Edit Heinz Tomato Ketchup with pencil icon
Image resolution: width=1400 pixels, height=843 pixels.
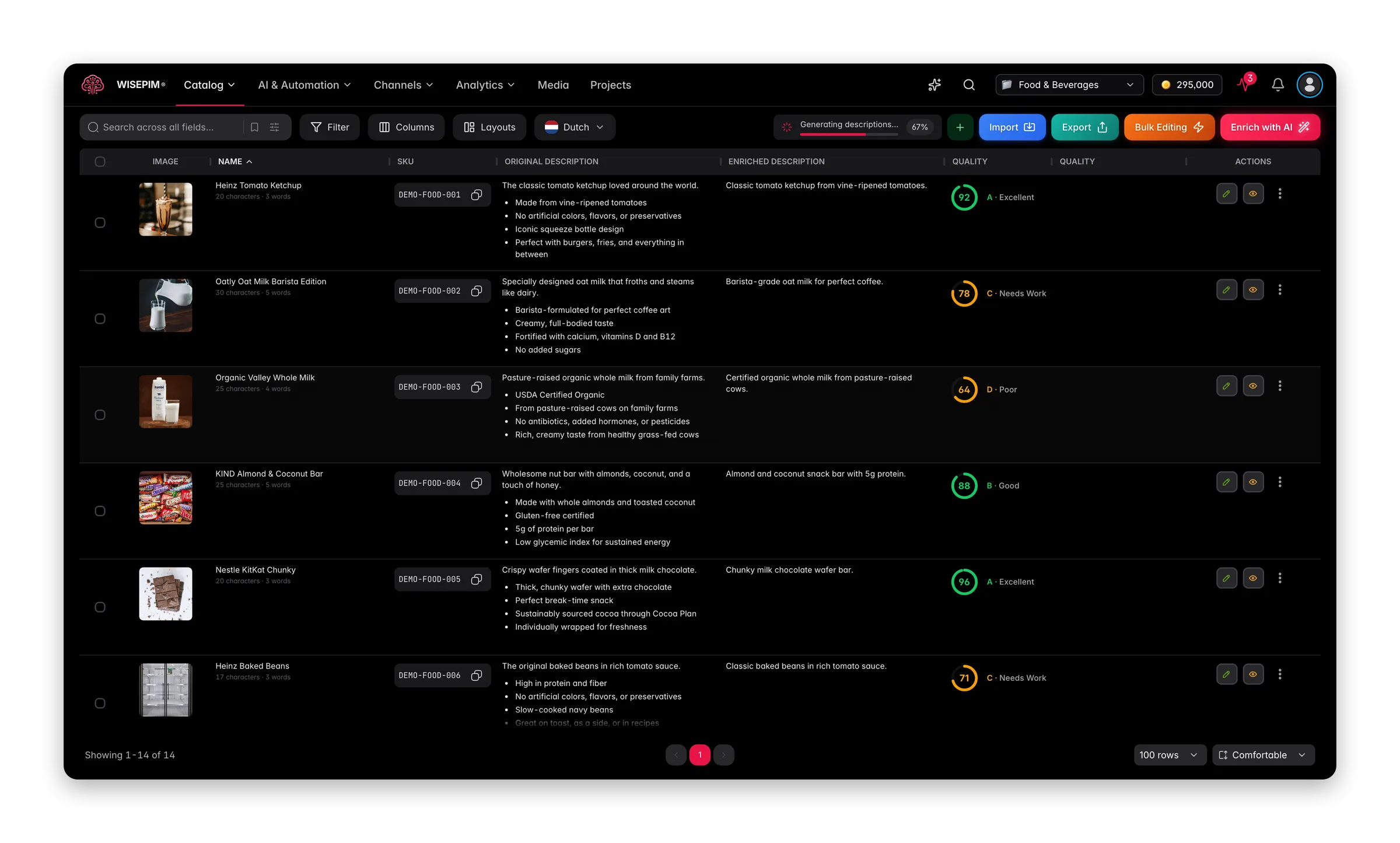[x=1227, y=194]
